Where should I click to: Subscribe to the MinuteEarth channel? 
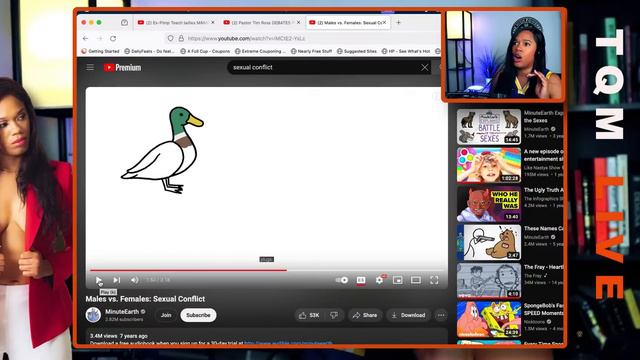[x=198, y=315]
